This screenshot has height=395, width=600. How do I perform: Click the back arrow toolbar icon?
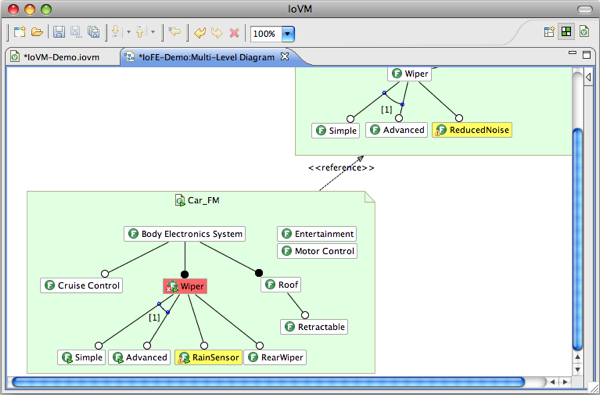174,32
